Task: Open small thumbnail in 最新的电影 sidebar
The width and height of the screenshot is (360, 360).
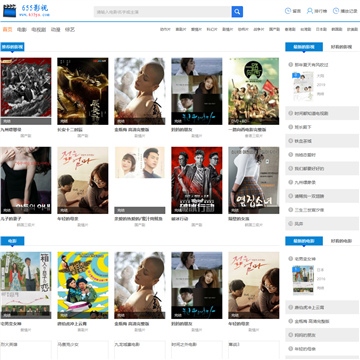Action: [x=303, y=280]
